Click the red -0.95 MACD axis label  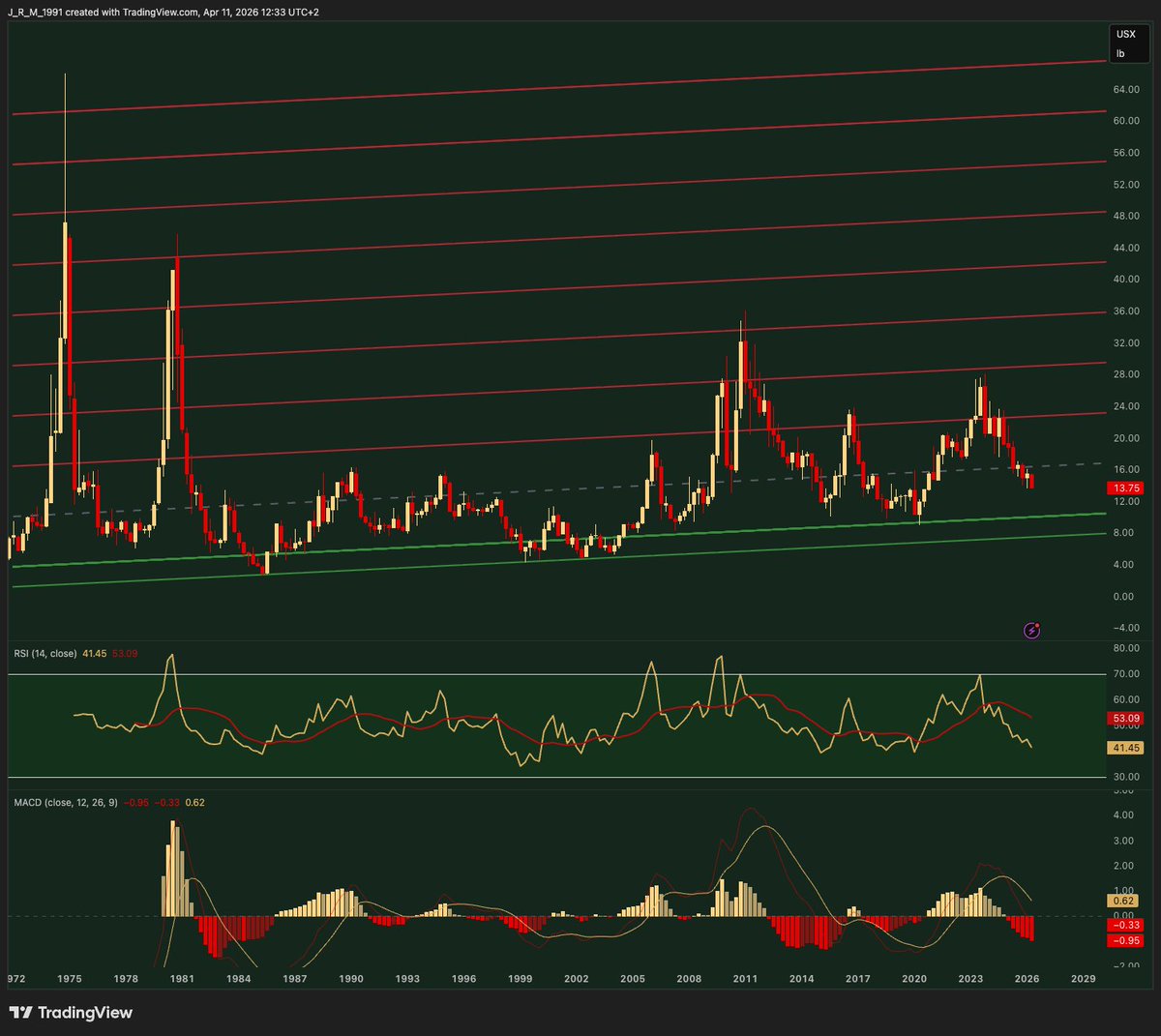point(1126,940)
